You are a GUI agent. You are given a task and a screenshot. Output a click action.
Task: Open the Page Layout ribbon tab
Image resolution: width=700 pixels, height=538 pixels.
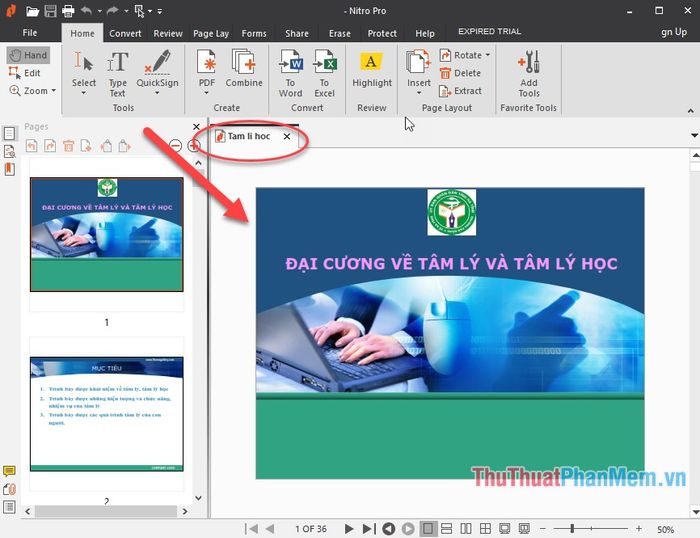pos(211,33)
